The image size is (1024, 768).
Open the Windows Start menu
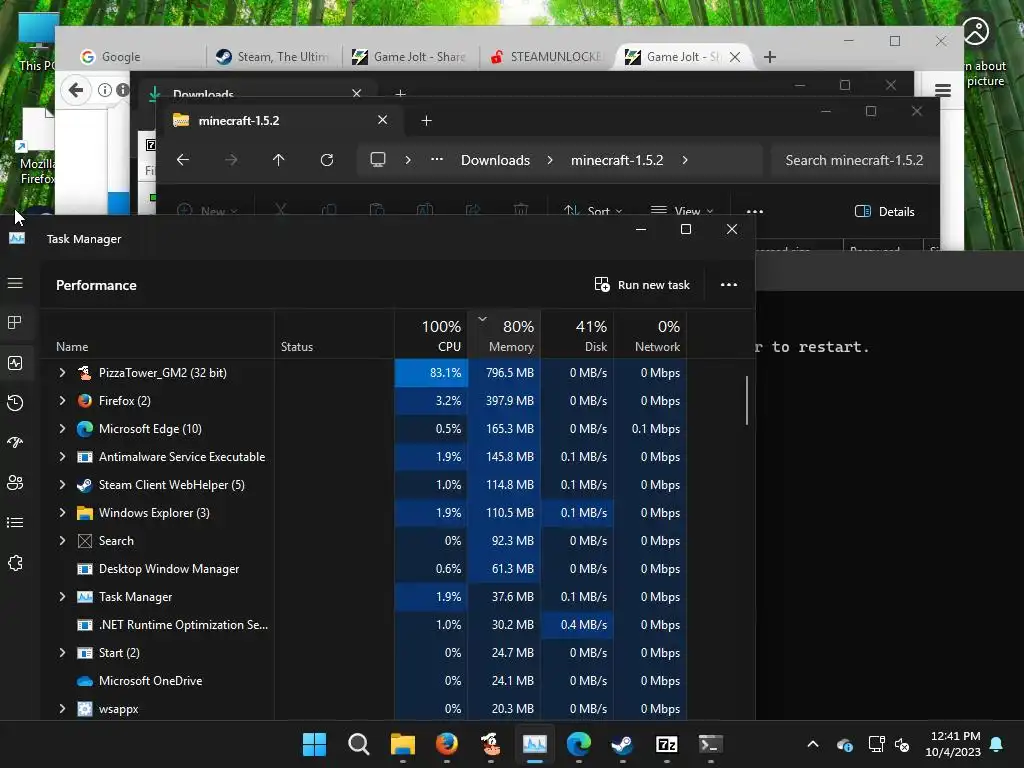[314, 744]
